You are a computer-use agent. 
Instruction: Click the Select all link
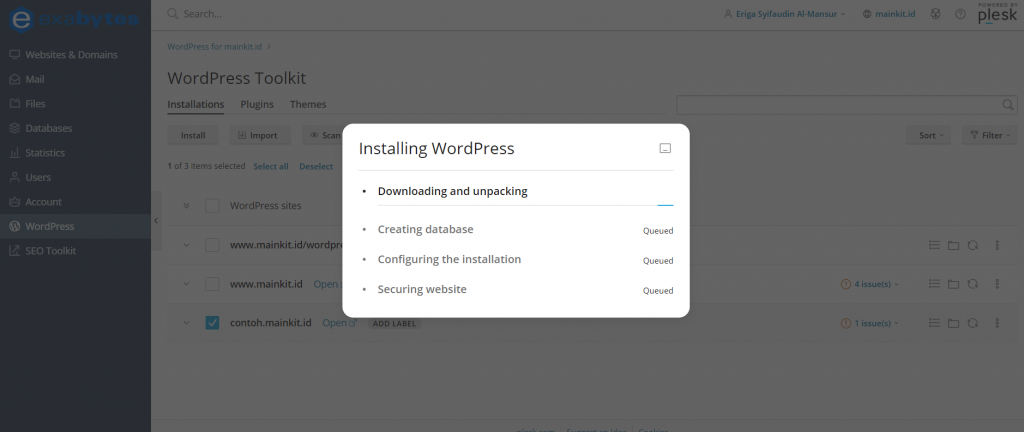click(271, 166)
